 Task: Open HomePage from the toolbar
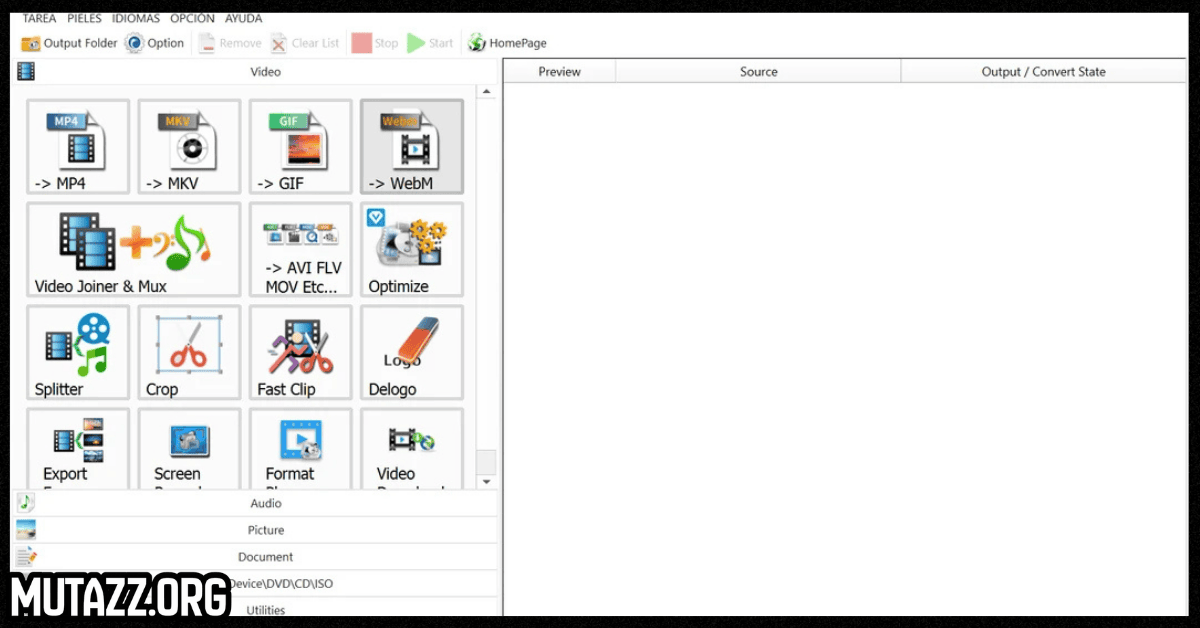[x=507, y=43]
